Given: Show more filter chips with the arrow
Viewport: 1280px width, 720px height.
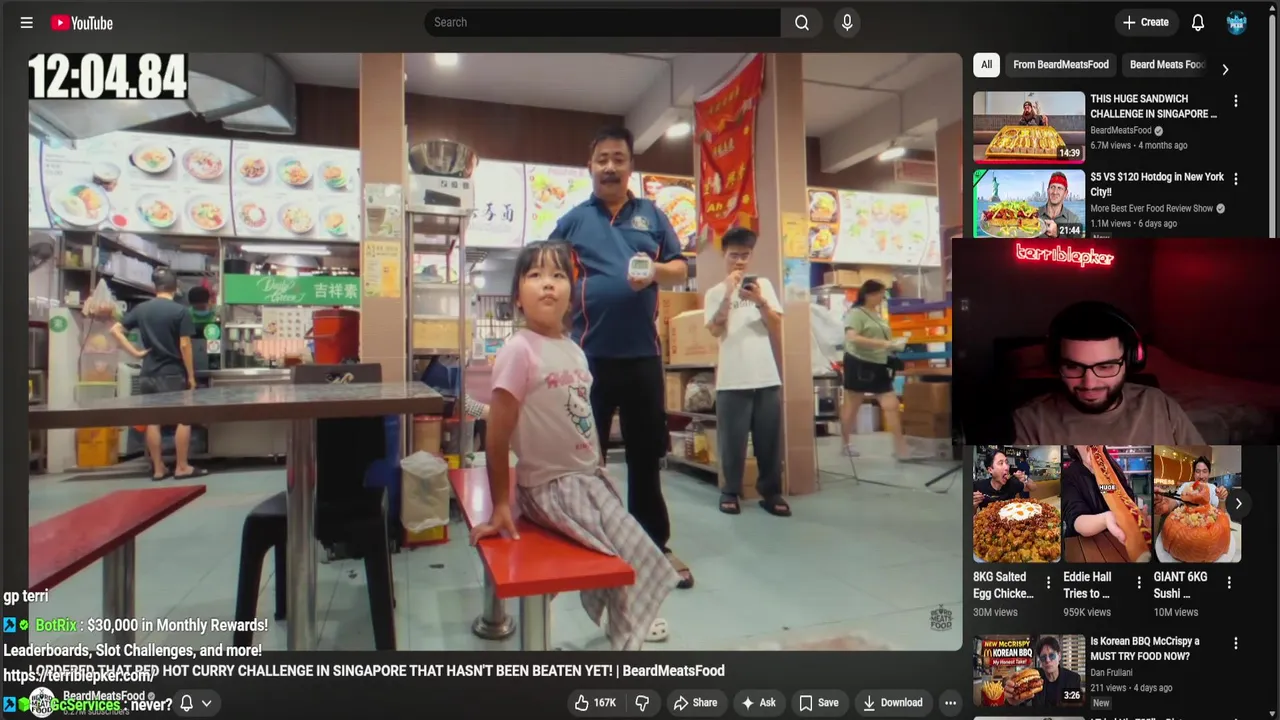Looking at the screenshot, I should click(1225, 69).
